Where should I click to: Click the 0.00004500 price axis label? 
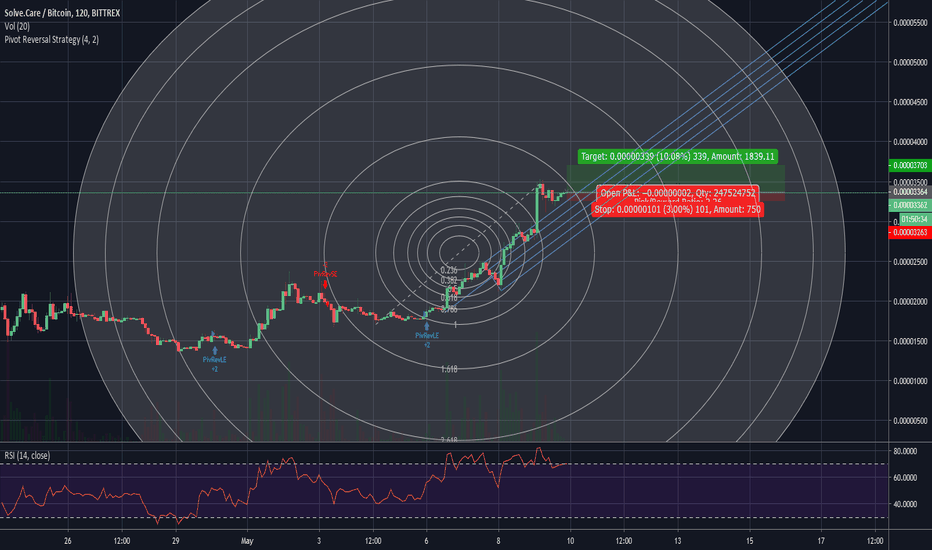click(x=910, y=102)
